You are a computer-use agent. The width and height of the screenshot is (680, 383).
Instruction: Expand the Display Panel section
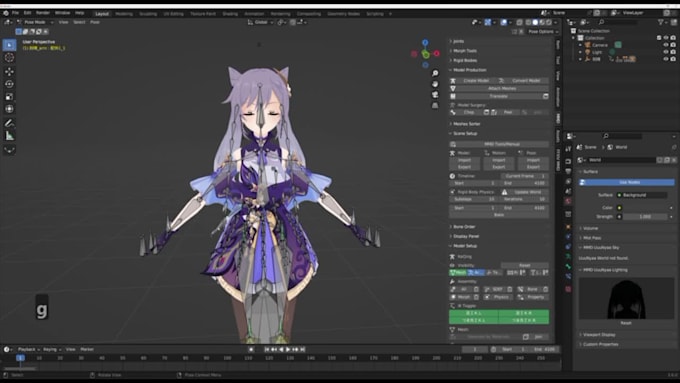(466, 236)
